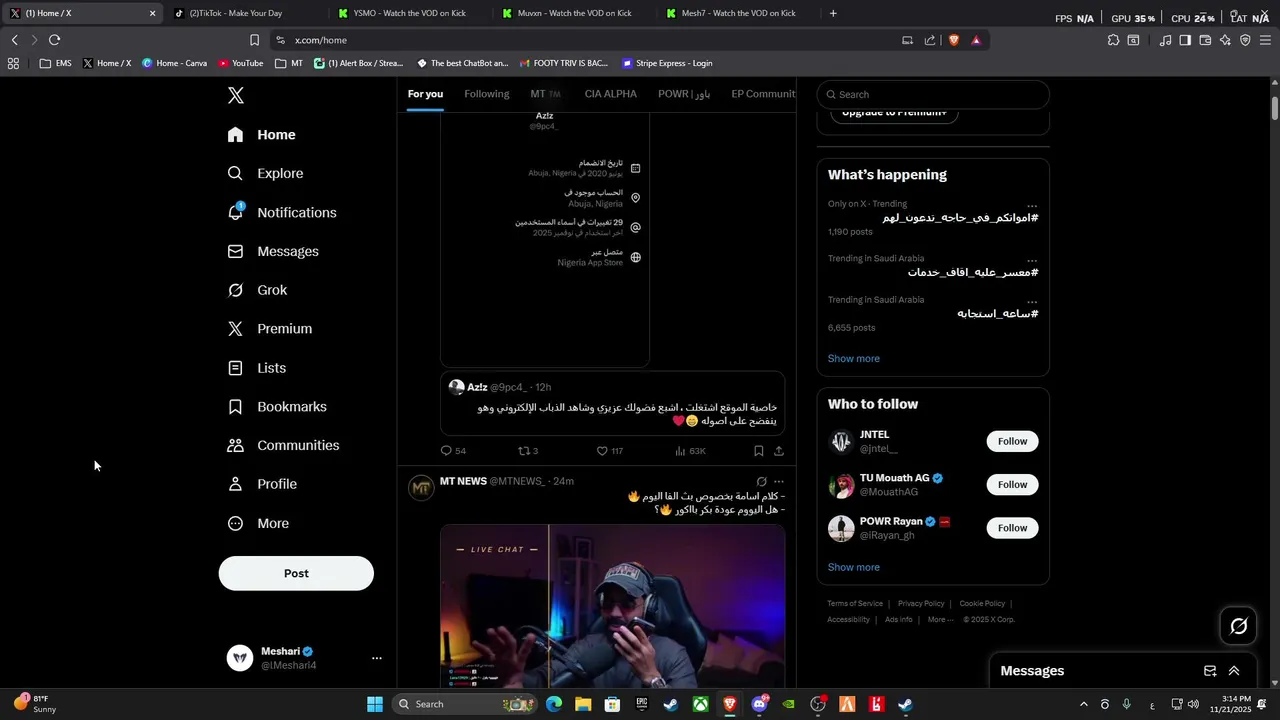
Task: Open Bookmarks in the sidebar
Action: (x=277, y=407)
